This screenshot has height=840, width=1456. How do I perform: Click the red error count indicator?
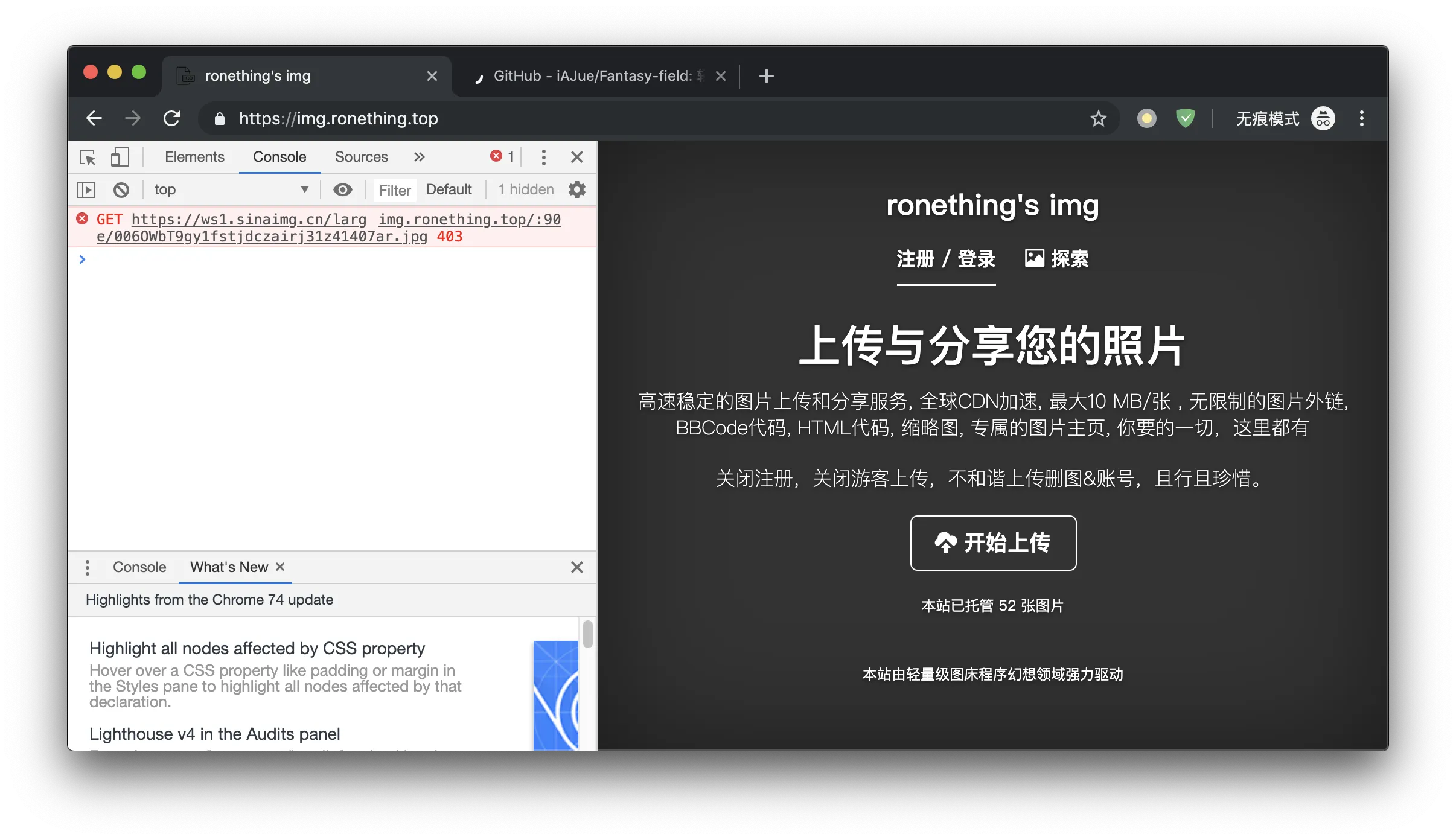coord(502,157)
